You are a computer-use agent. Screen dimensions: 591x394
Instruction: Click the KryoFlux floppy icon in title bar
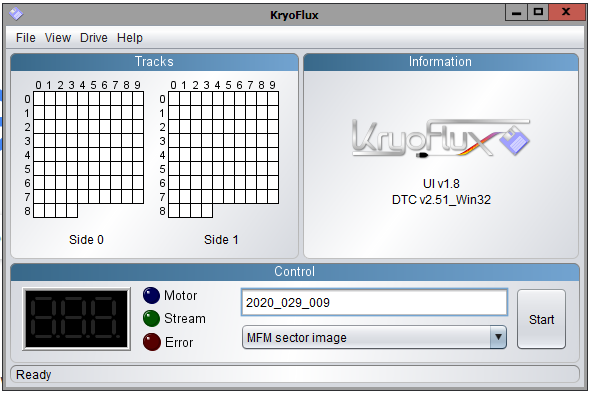(16, 14)
